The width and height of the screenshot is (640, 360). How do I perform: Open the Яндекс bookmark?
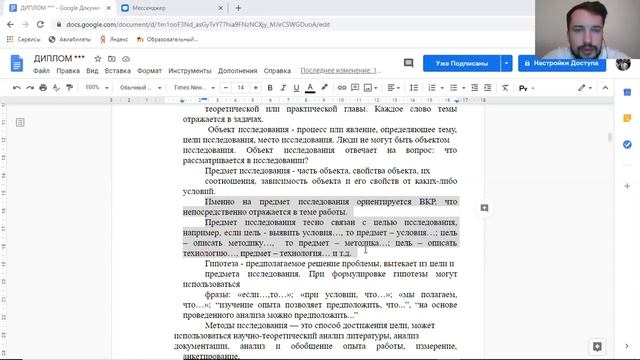pos(114,39)
